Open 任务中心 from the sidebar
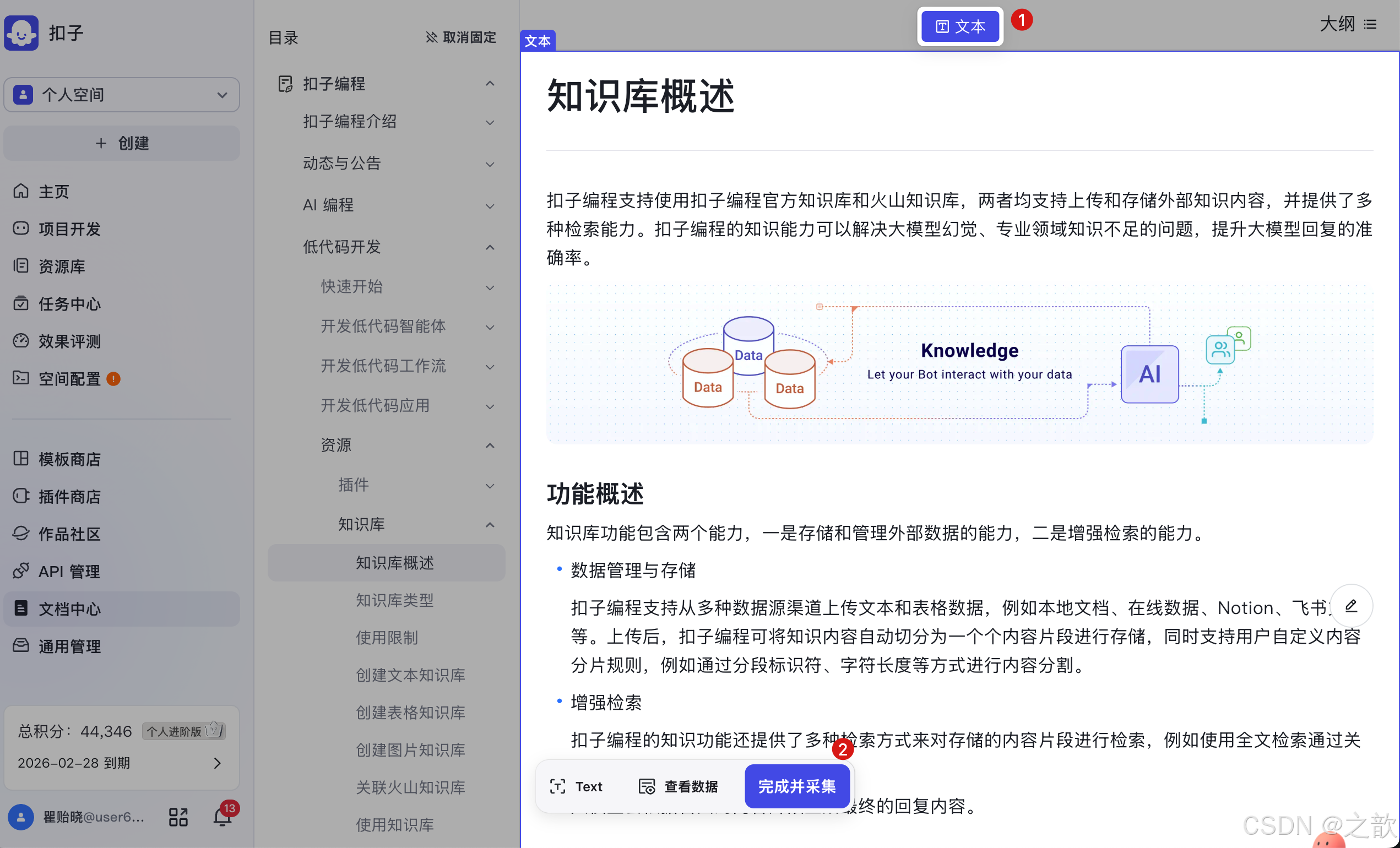1400x848 pixels. pos(68,304)
